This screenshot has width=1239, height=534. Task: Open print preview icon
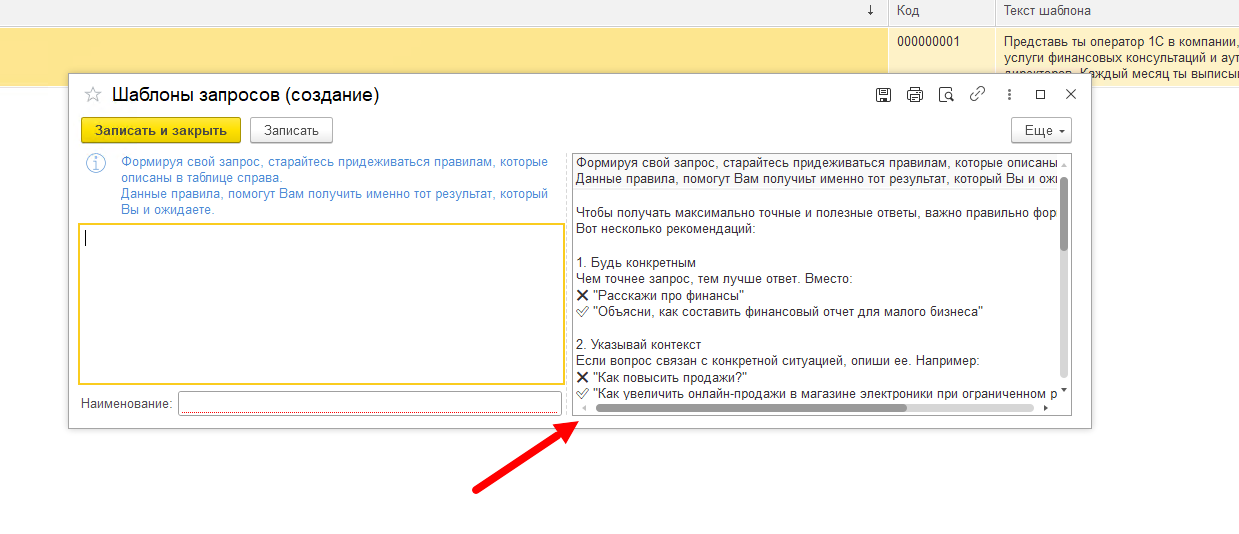click(x=946, y=95)
